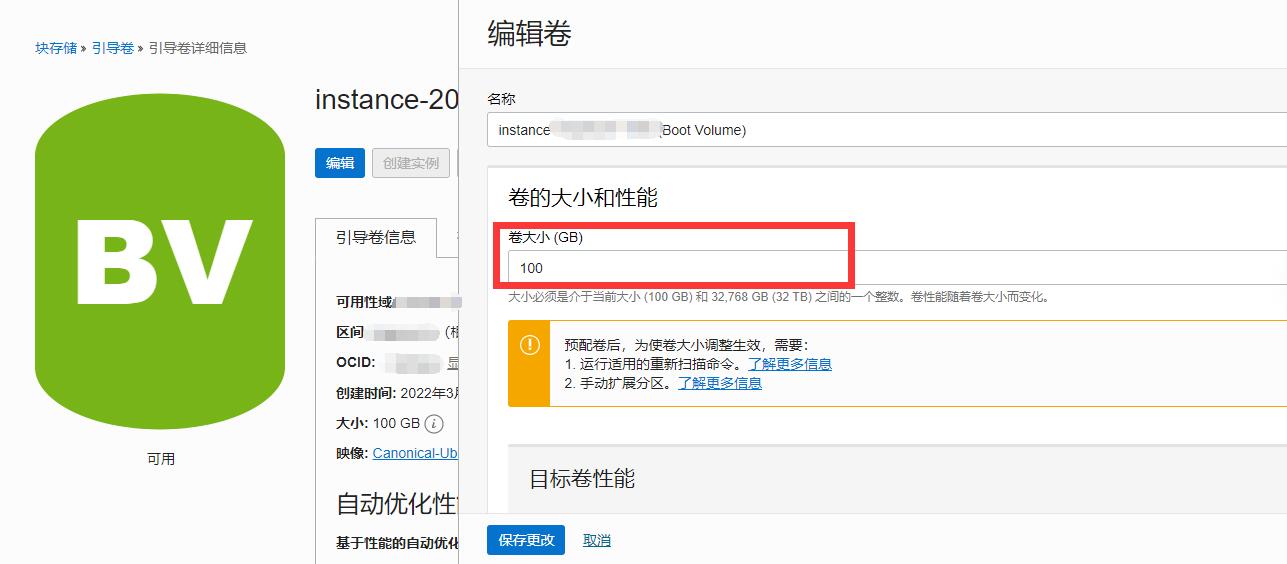
Task: Click the 目标卷性能 section heading
Action: pyautogui.click(x=582, y=479)
